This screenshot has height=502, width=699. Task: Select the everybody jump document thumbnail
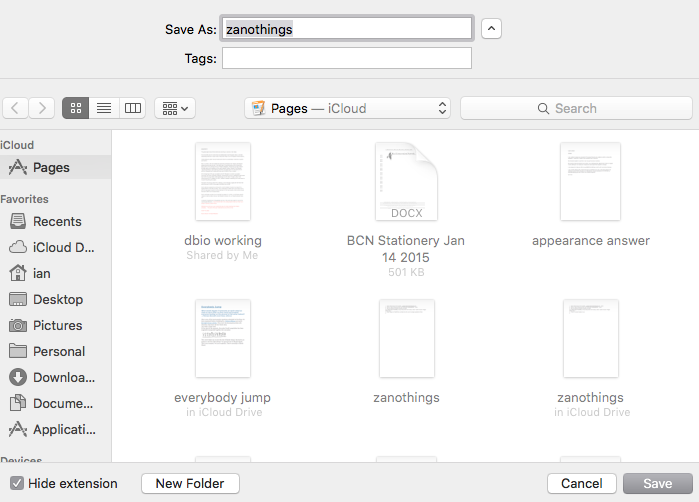[223, 338]
